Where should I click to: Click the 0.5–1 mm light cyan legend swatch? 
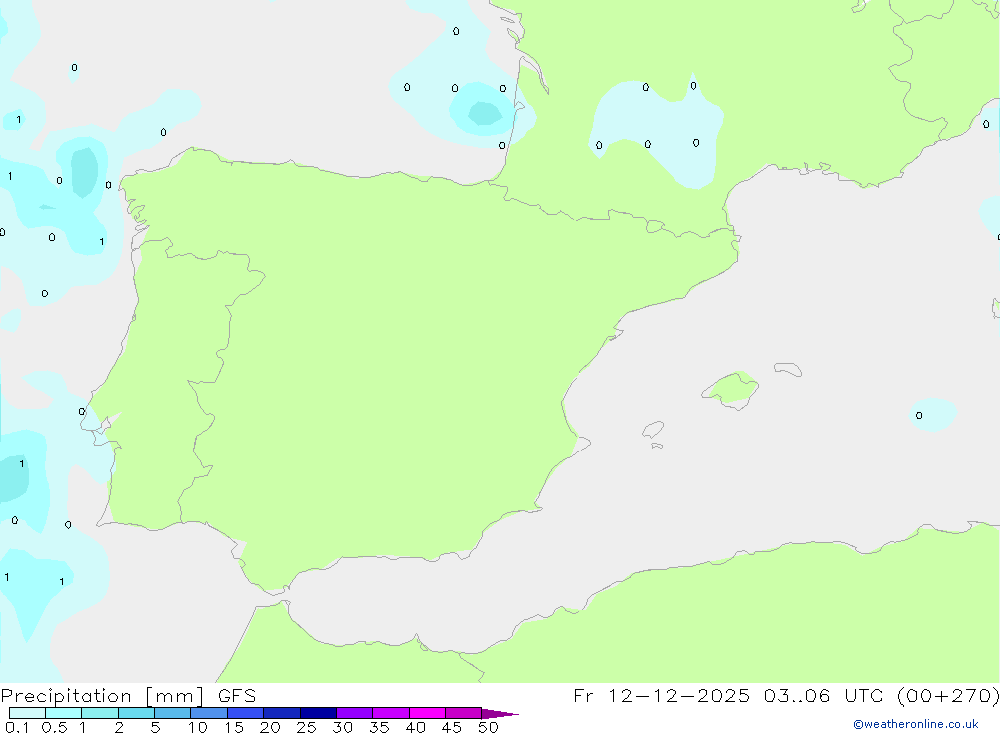[x=64, y=713]
